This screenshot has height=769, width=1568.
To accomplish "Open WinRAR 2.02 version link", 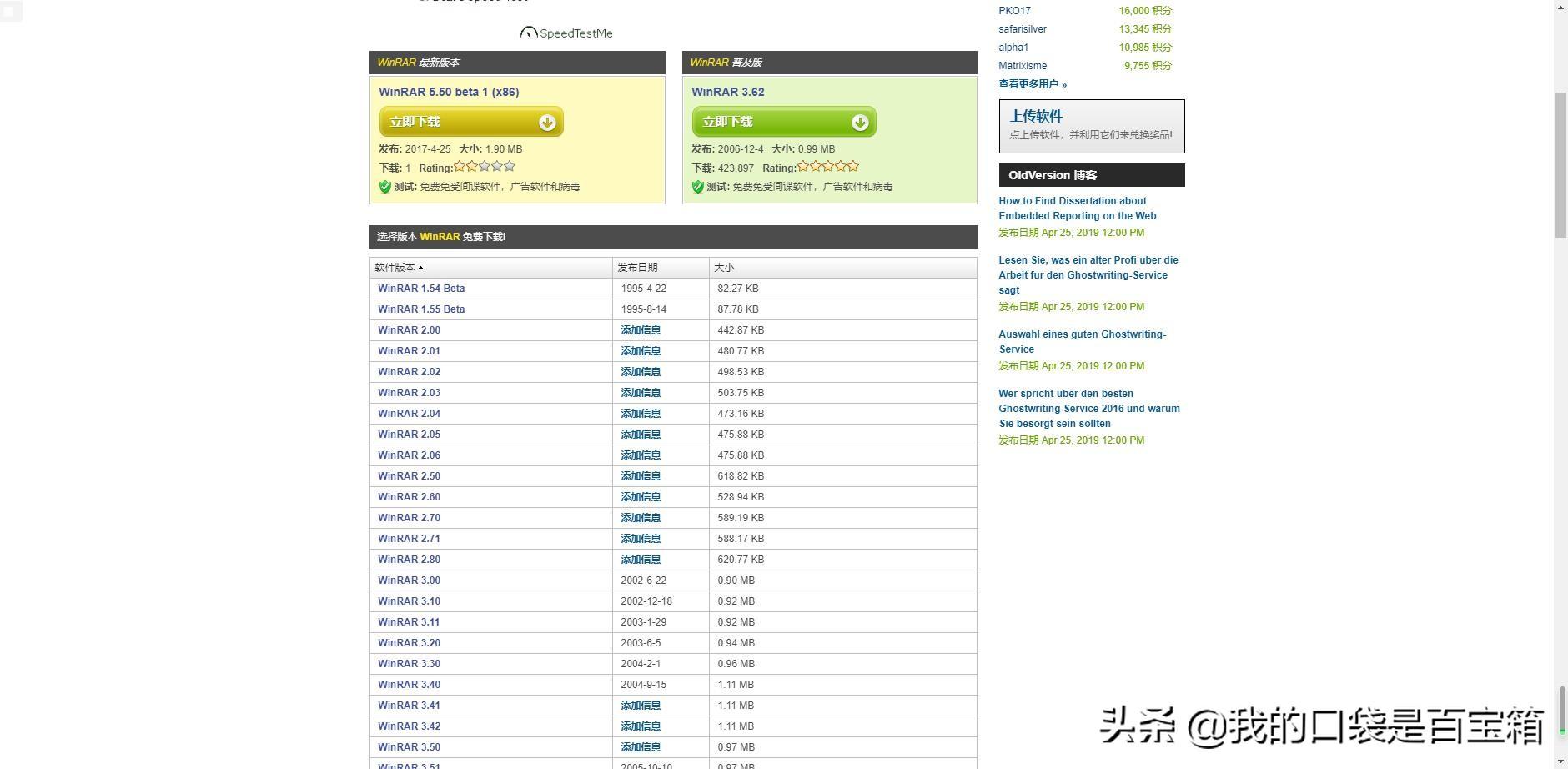I will 409,372.
